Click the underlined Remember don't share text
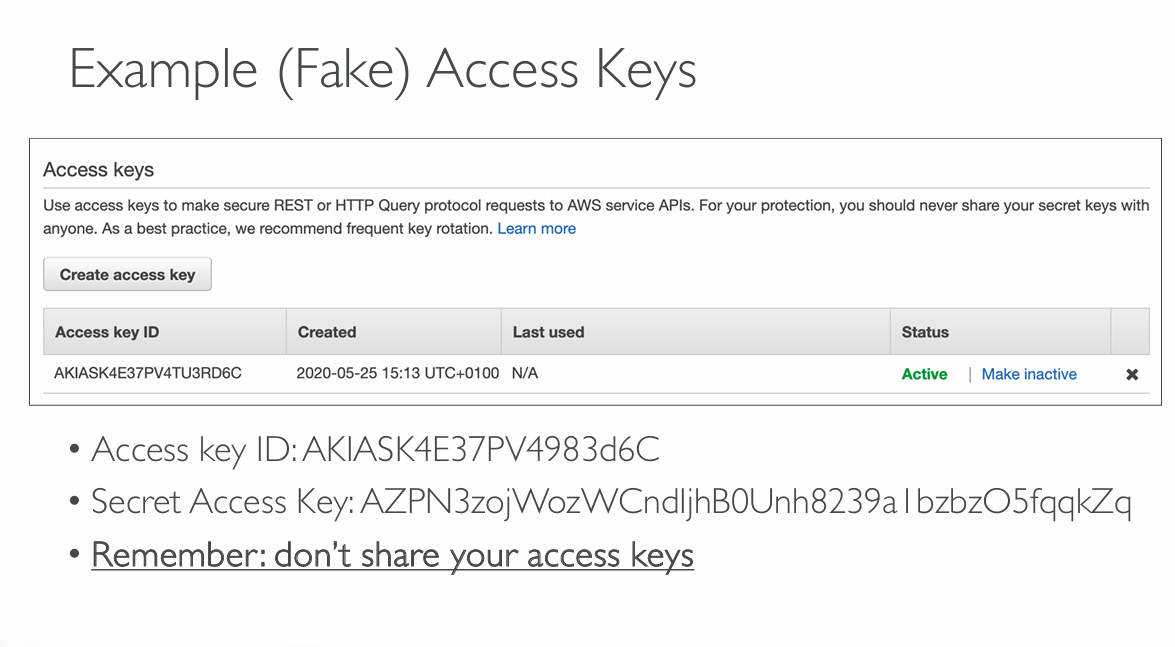The image size is (1175, 647). 392,555
